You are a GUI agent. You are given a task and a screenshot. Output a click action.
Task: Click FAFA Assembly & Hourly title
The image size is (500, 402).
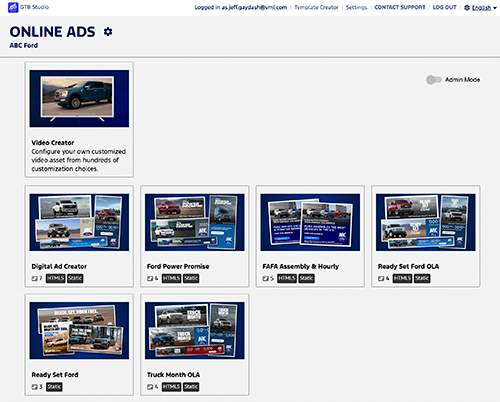tap(301, 266)
